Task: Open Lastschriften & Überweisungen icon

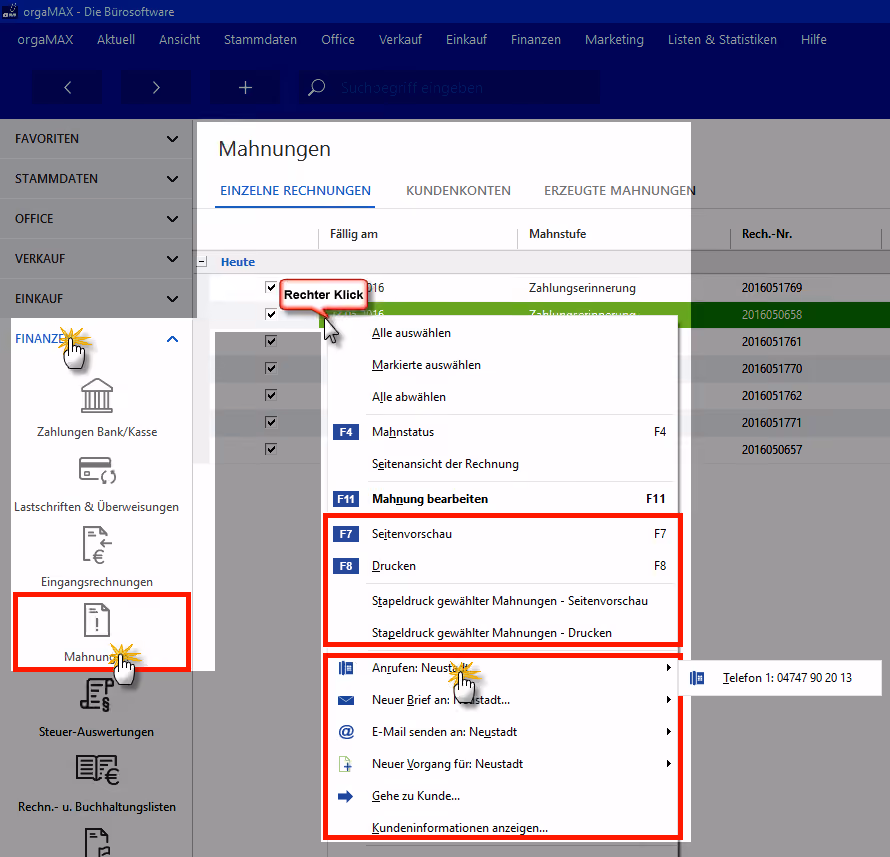Action: tap(97, 470)
